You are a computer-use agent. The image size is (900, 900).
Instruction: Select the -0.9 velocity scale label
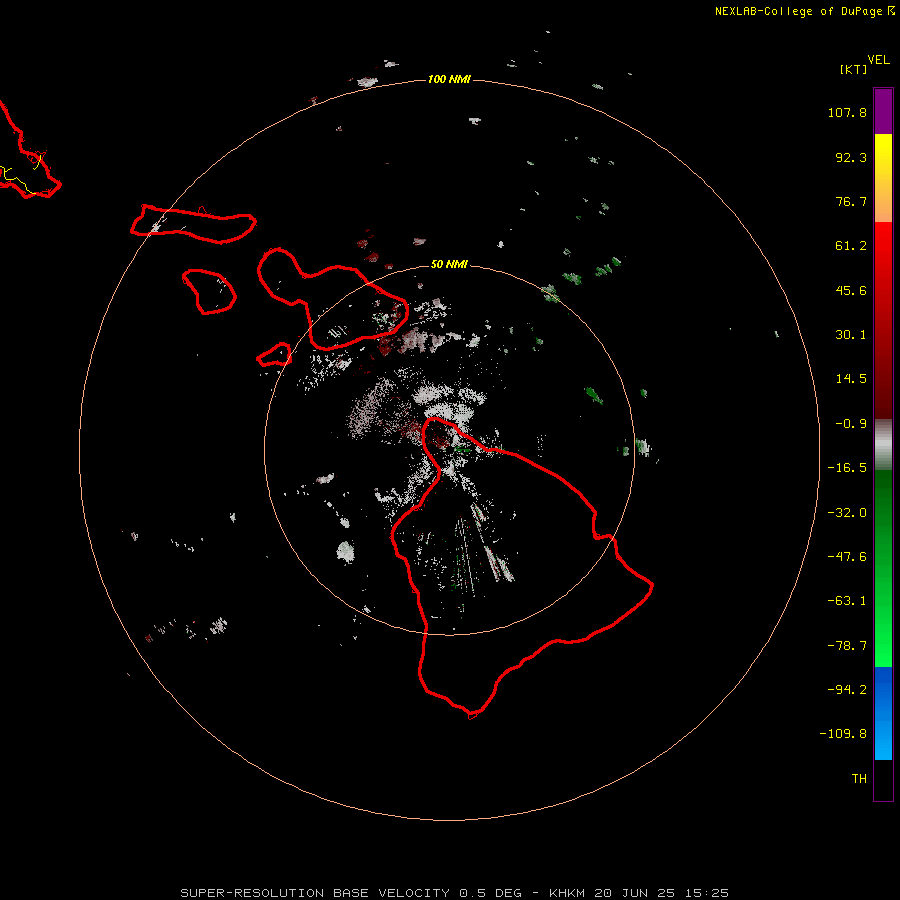point(851,424)
